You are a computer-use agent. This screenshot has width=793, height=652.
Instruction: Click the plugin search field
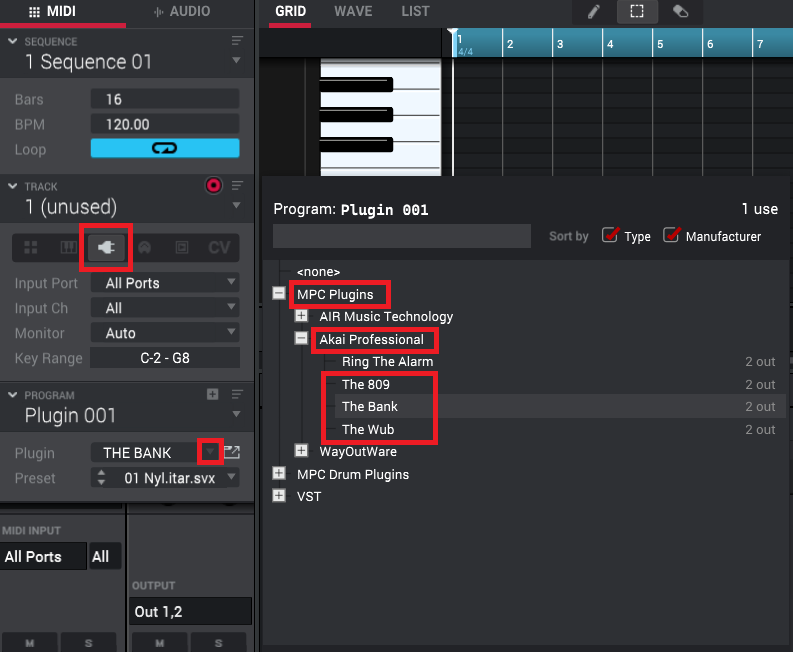[402, 236]
